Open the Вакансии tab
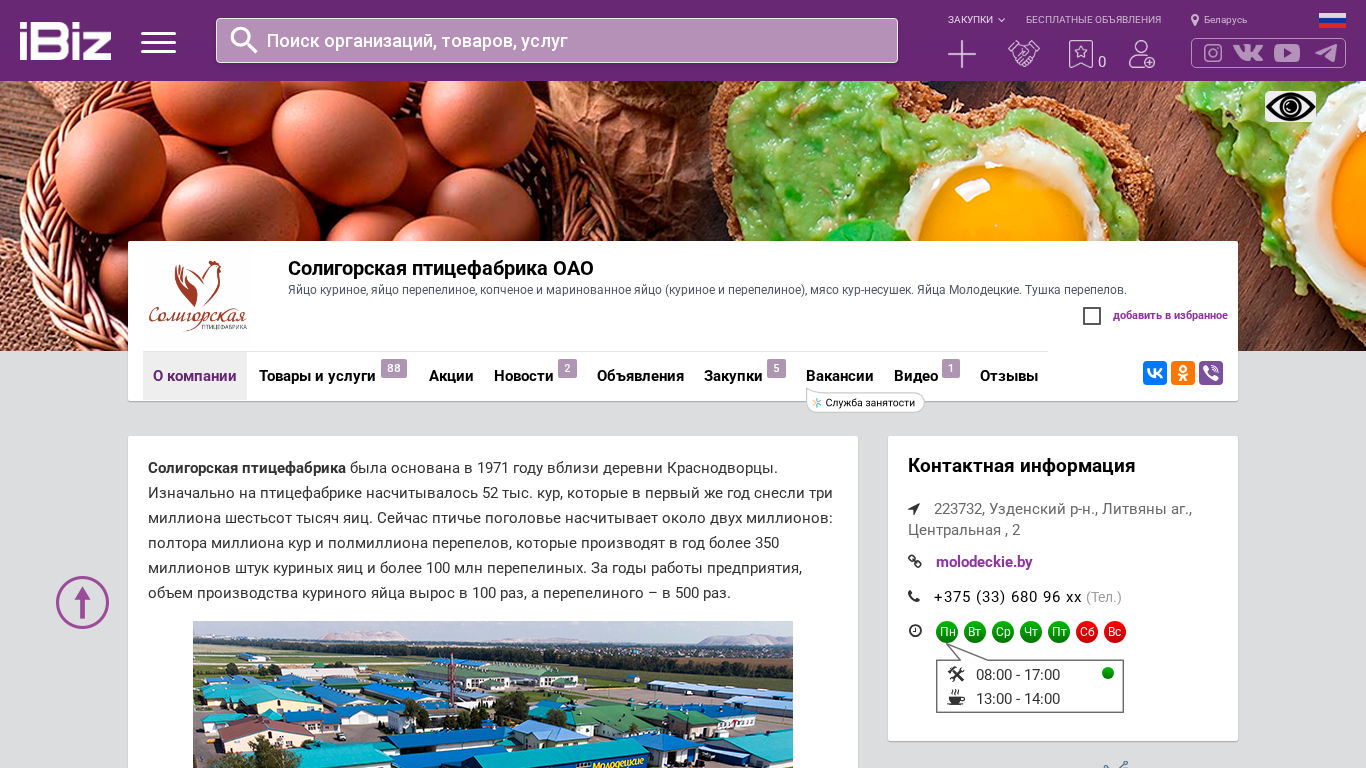The width and height of the screenshot is (1366, 768). pos(840,376)
